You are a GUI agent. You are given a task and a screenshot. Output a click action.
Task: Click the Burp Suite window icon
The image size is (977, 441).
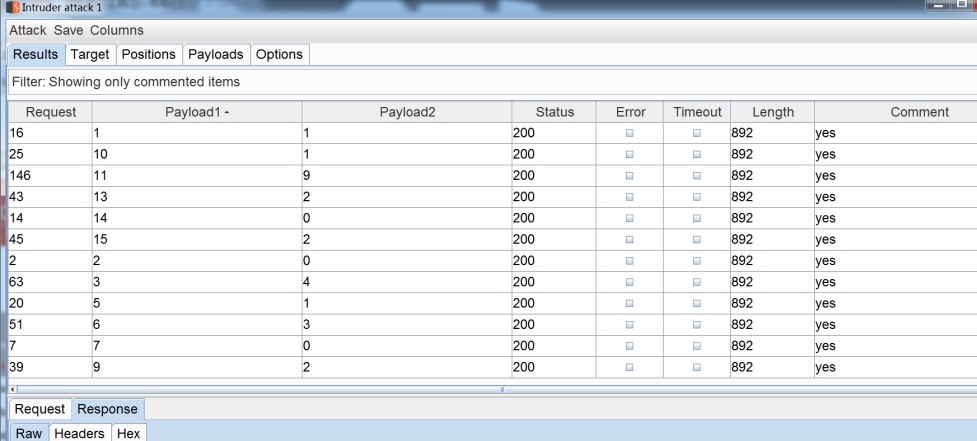point(12,8)
